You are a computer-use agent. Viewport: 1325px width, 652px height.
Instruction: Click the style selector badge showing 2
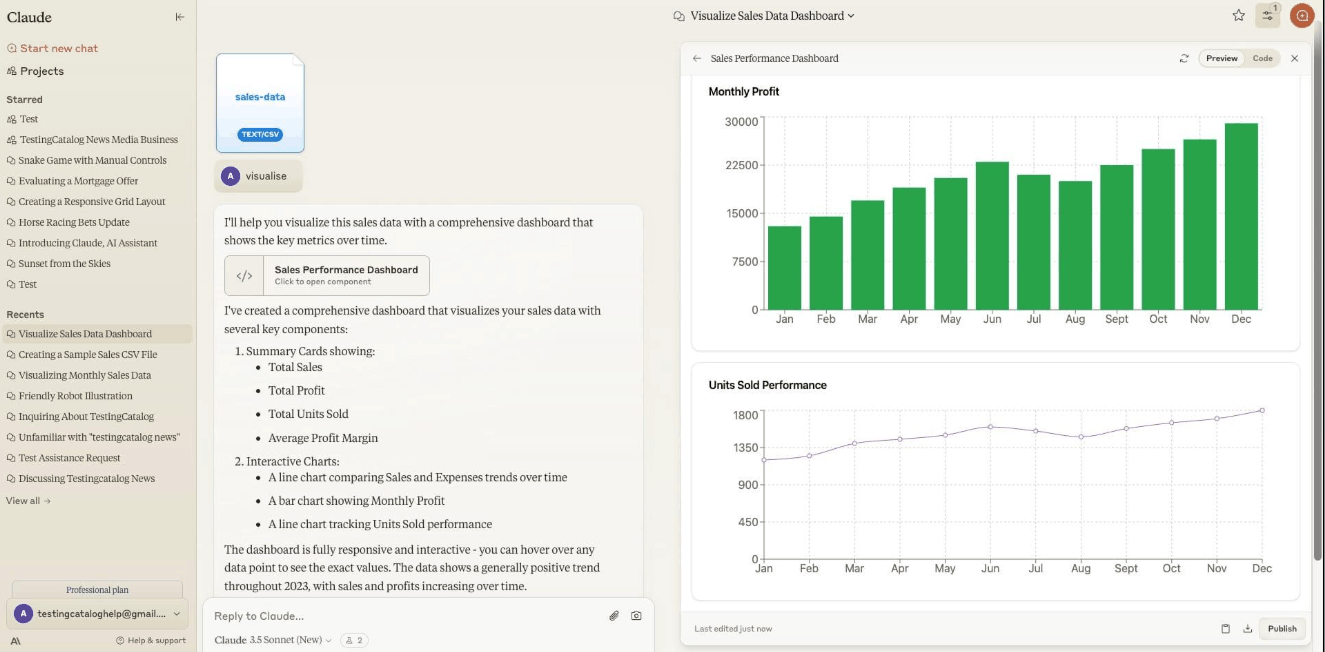coord(354,640)
